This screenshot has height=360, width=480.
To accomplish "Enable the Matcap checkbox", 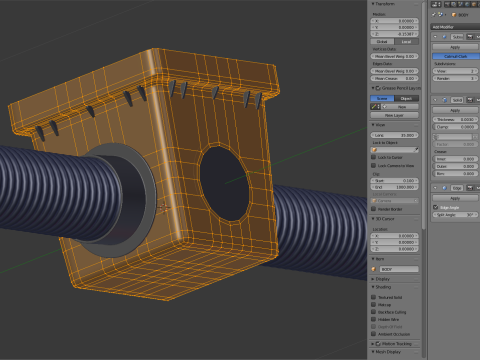I will pos(374,304).
